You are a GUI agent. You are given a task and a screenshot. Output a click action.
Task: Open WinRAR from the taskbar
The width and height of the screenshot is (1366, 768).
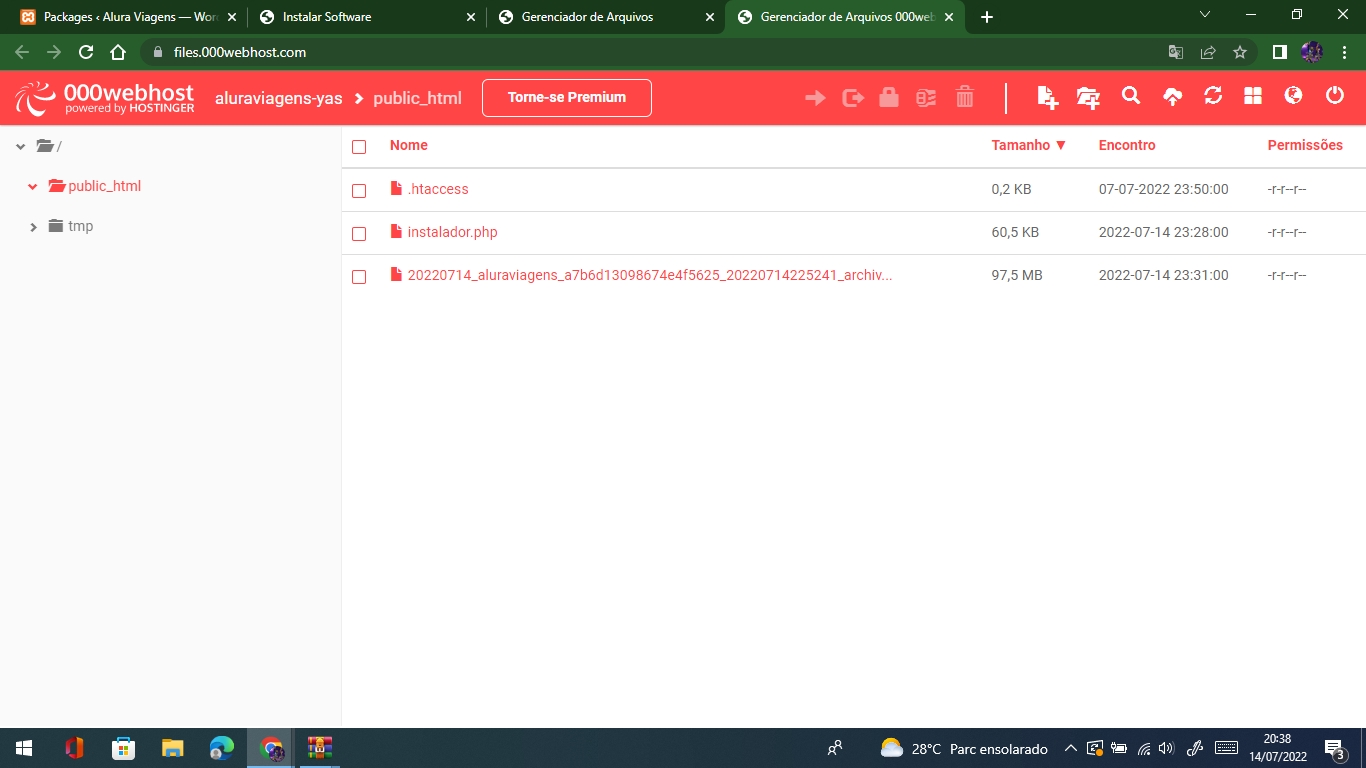320,748
